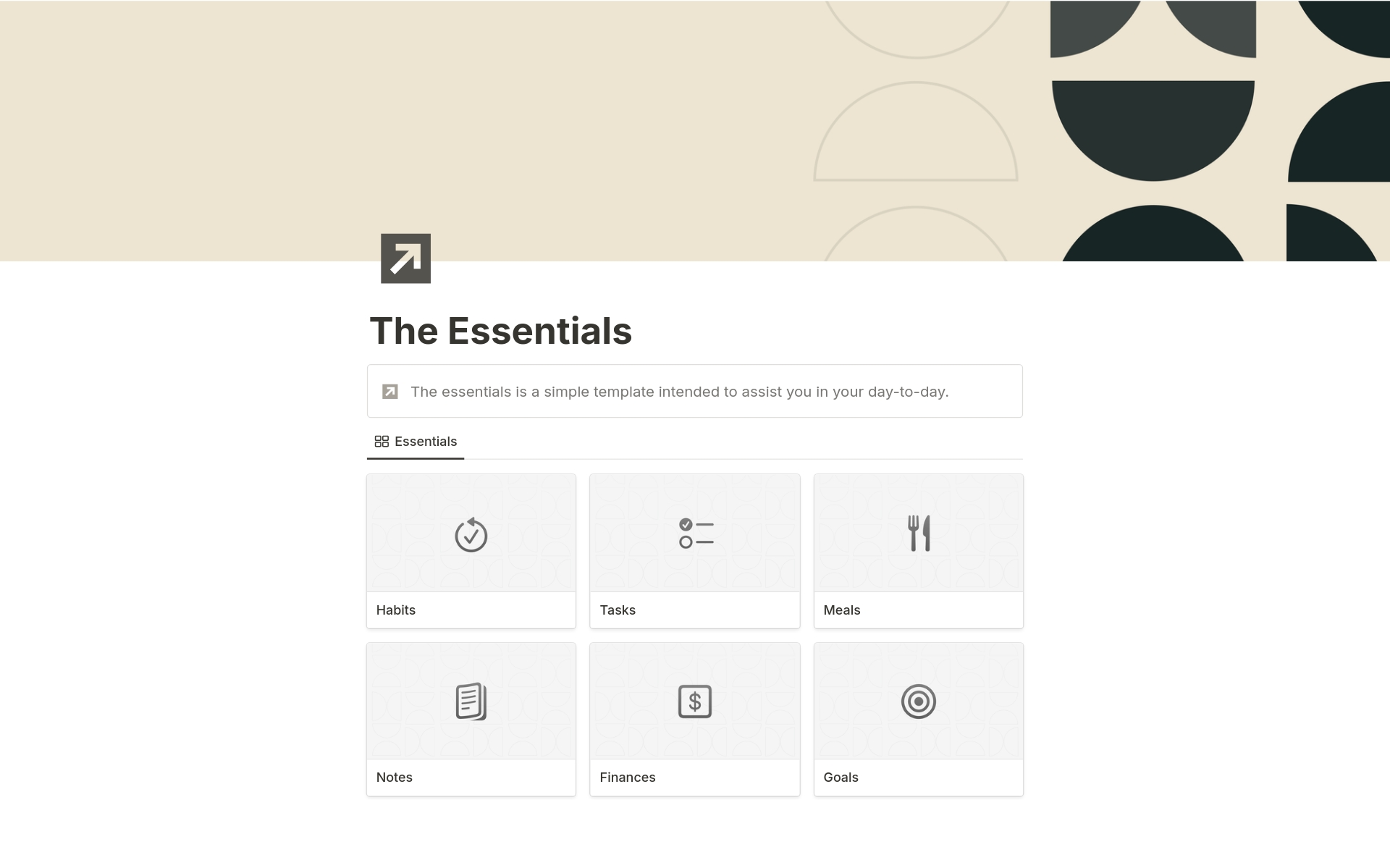Click the description callout block
Viewport: 1390px width, 868px height.
pyautogui.click(x=694, y=391)
